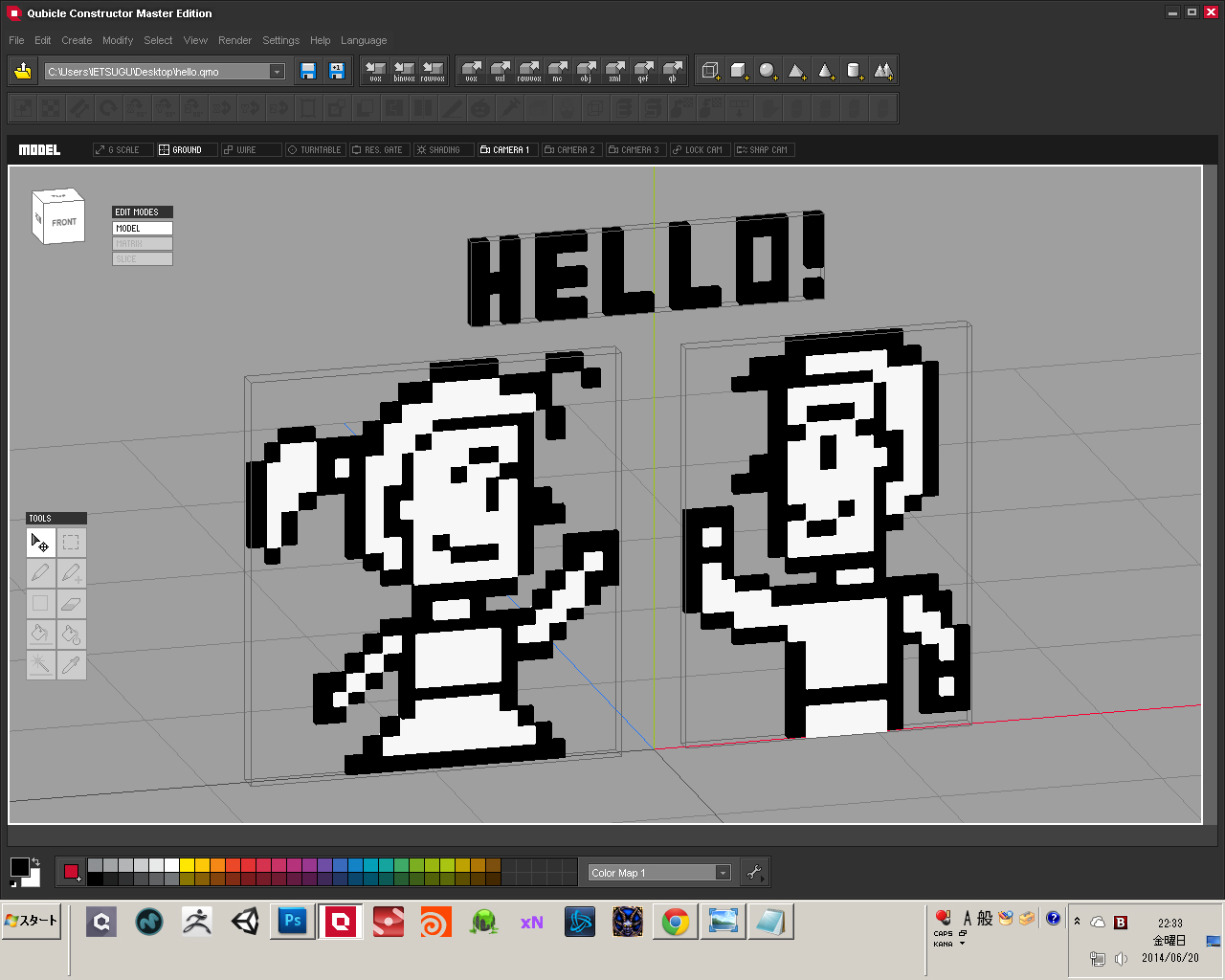Viewport: 1225px width, 980px height.
Task: Pick the white swatch in the palette
Action: pos(171,865)
